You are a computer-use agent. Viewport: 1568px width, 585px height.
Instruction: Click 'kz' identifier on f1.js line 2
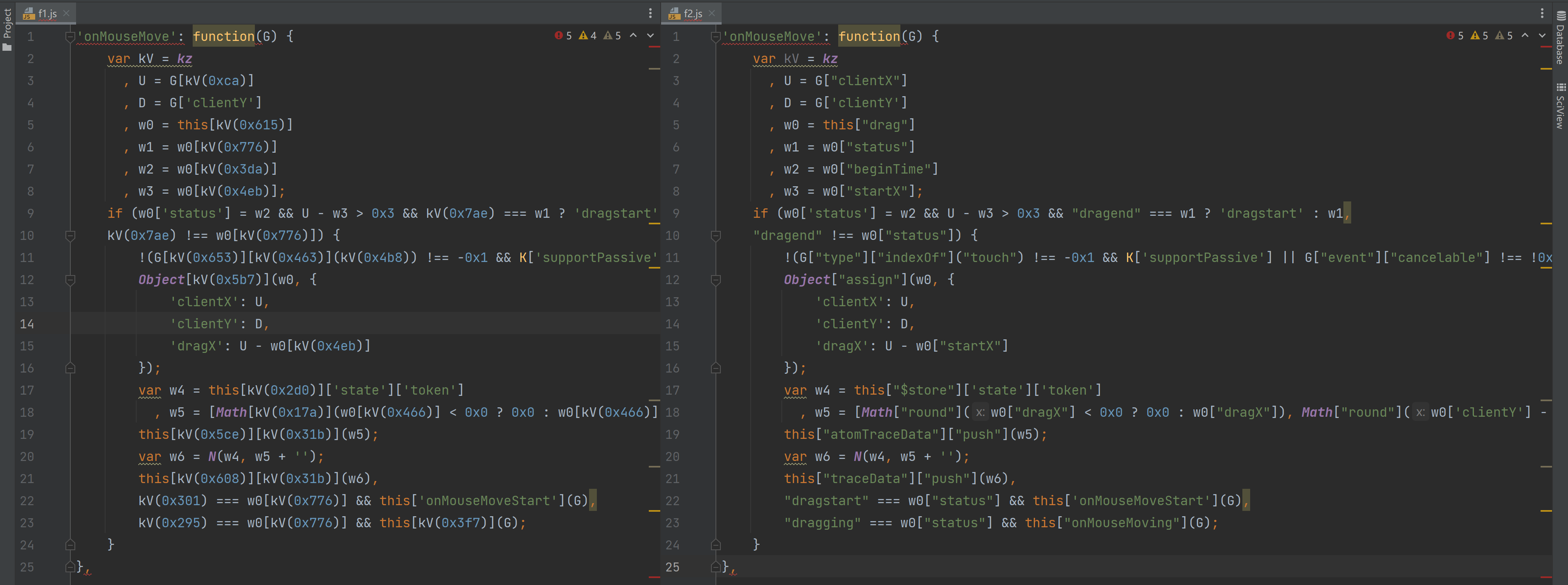tap(184, 59)
